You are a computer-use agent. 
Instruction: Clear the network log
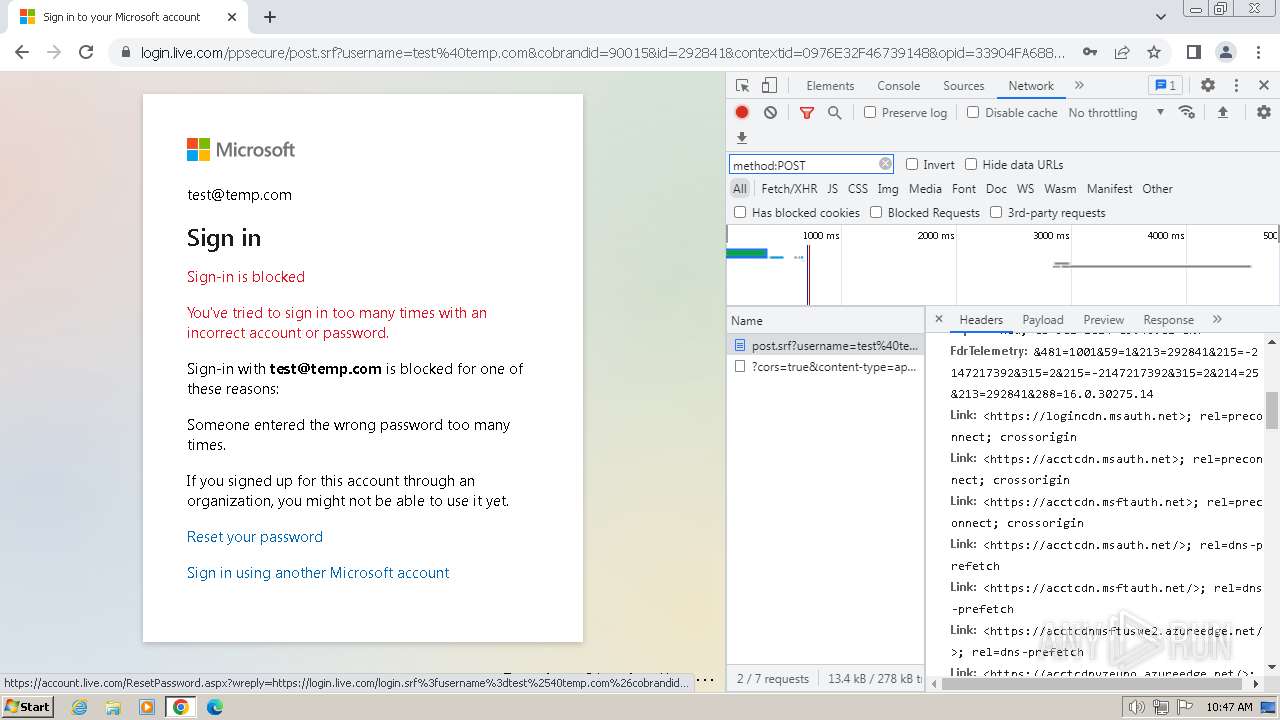click(770, 113)
